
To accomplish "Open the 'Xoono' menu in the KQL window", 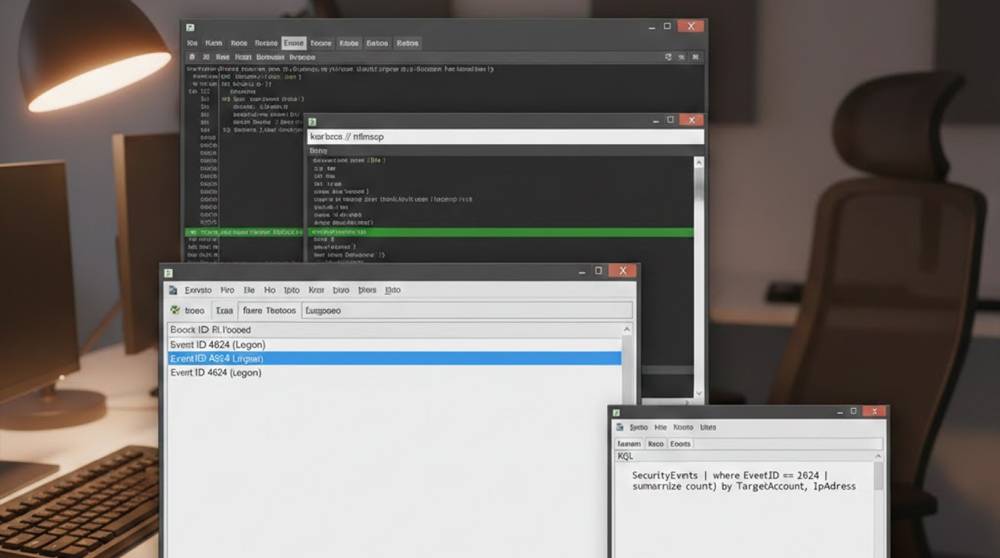I will pyautogui.click(x=683, y=427).
